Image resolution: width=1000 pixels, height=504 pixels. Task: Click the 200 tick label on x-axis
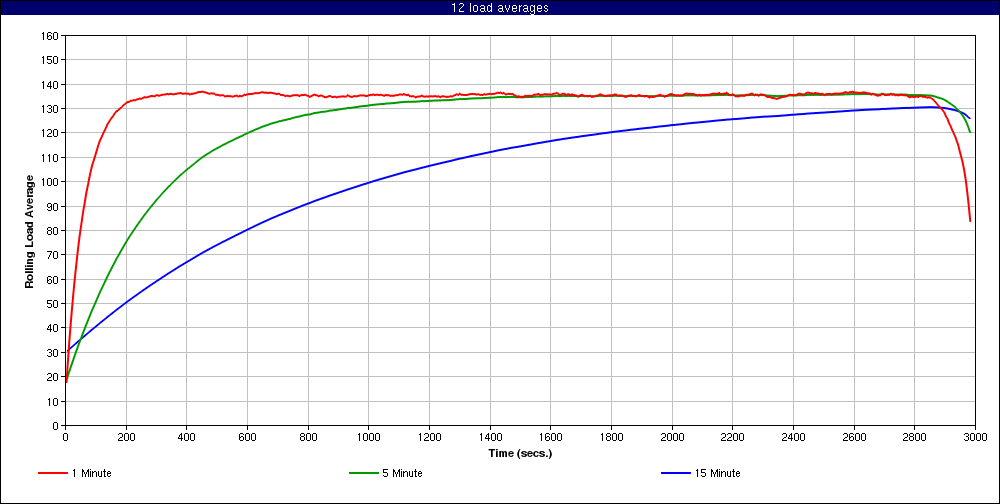click(126, 437)
